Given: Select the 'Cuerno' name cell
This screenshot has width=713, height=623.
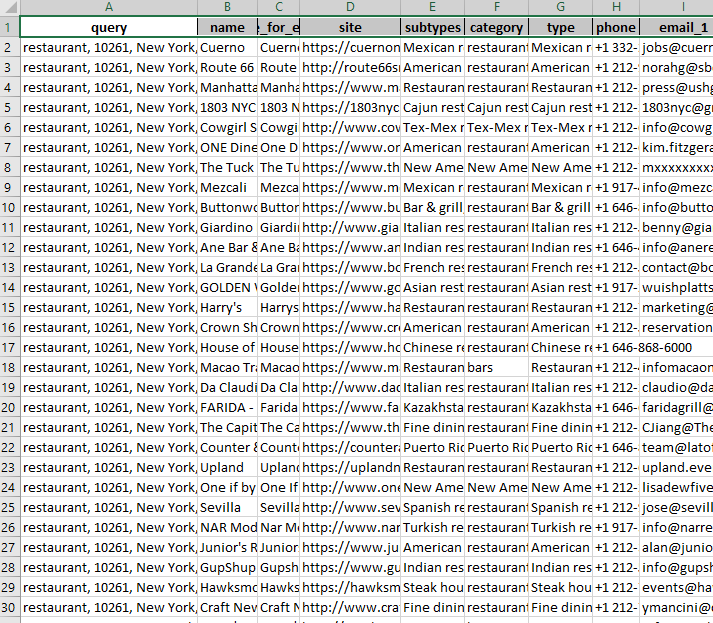Looking at the screenshot, I should pyautogui.click(x=227, y=47).
